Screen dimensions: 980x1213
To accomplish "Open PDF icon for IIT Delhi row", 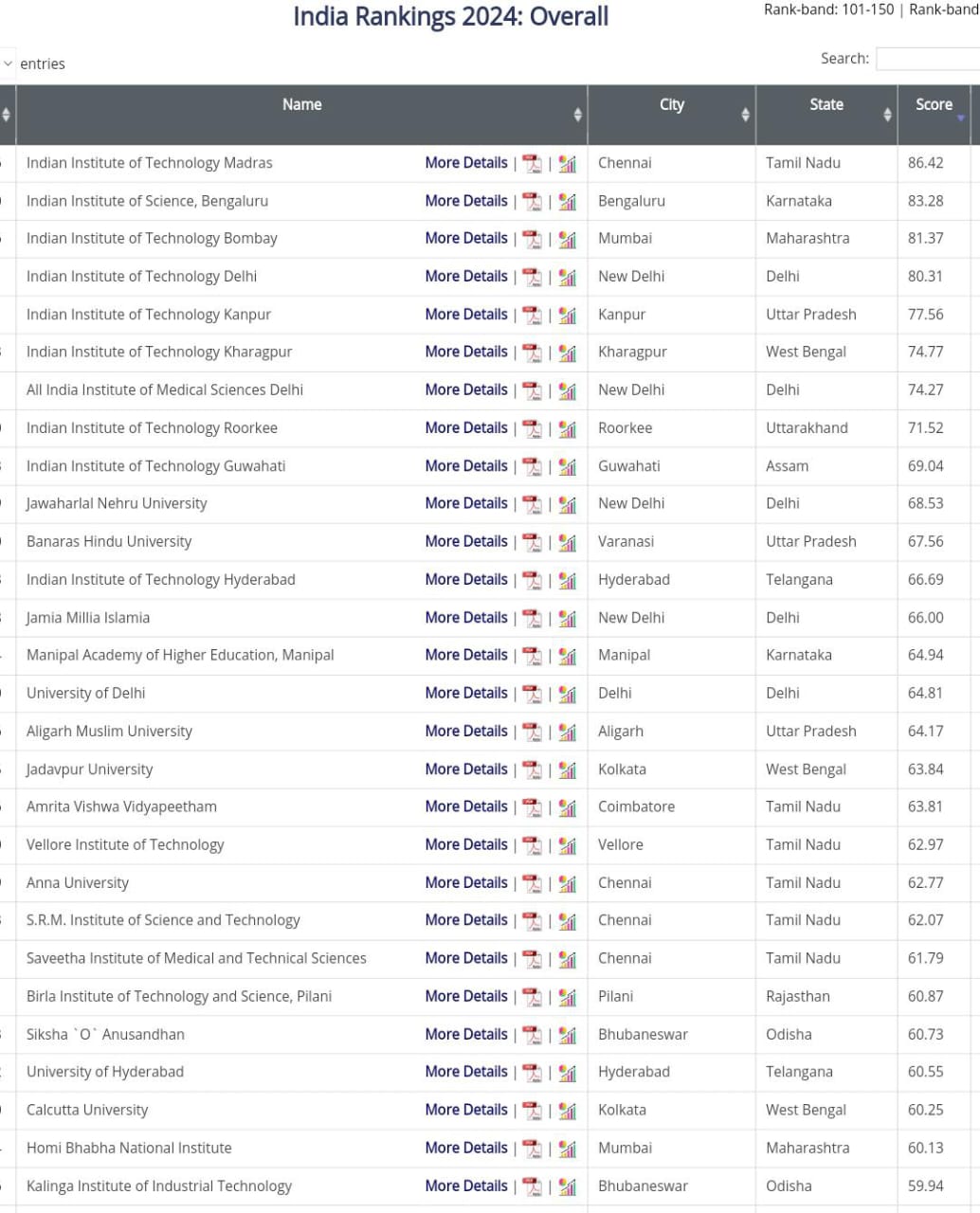I will (x=532, y=278).
